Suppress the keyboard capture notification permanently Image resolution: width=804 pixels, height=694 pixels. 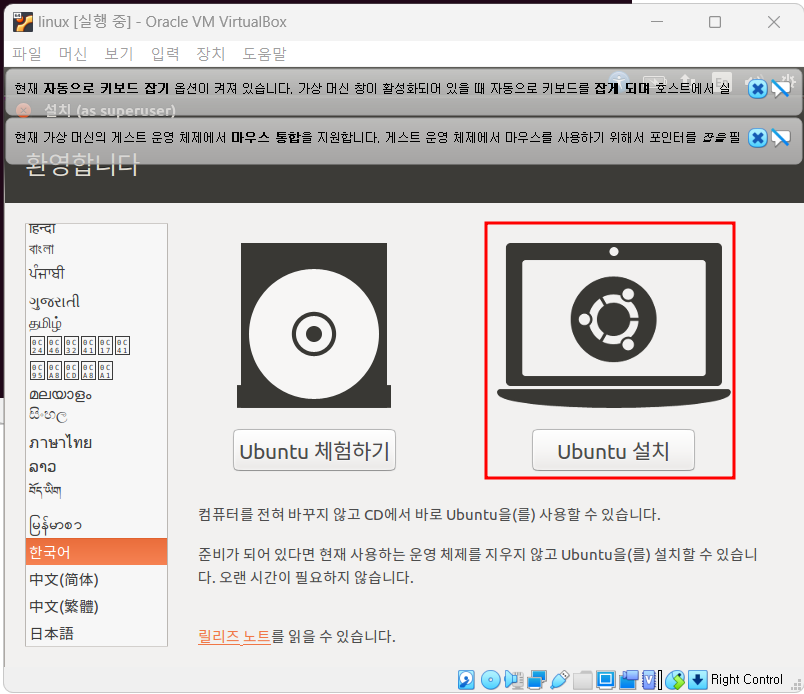[781, 89]
